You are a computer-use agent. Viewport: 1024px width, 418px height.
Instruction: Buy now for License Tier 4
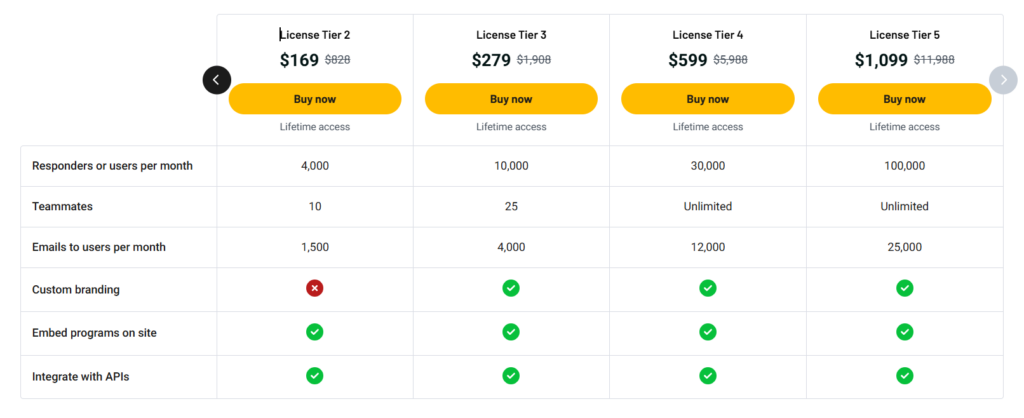707,99
